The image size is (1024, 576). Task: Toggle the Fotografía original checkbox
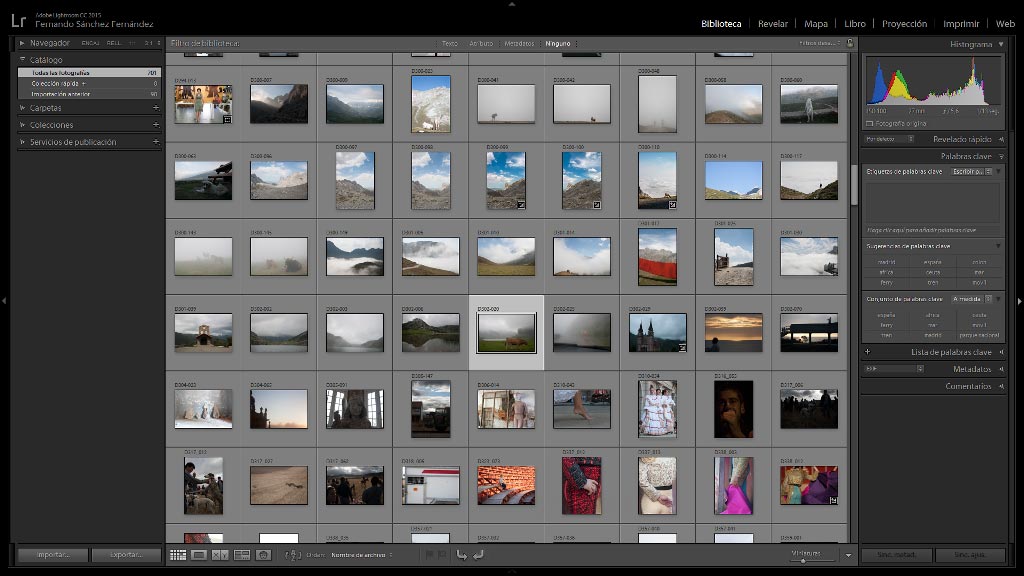(x=869, y=123)
